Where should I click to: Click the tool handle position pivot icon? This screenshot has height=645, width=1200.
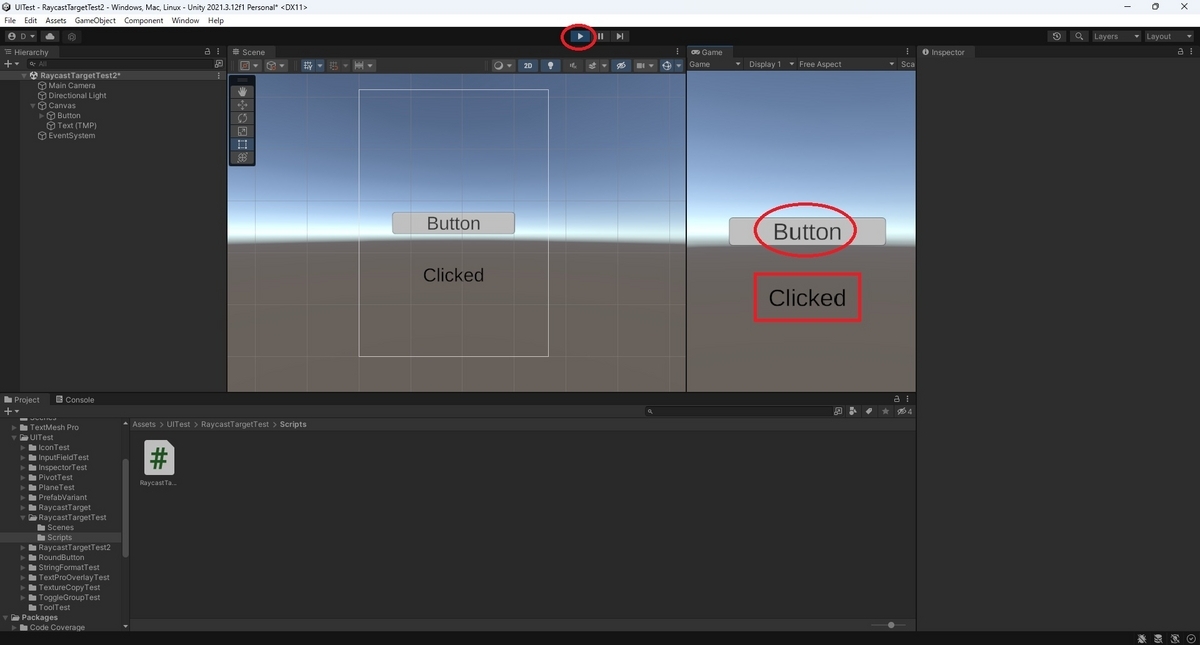249,65
